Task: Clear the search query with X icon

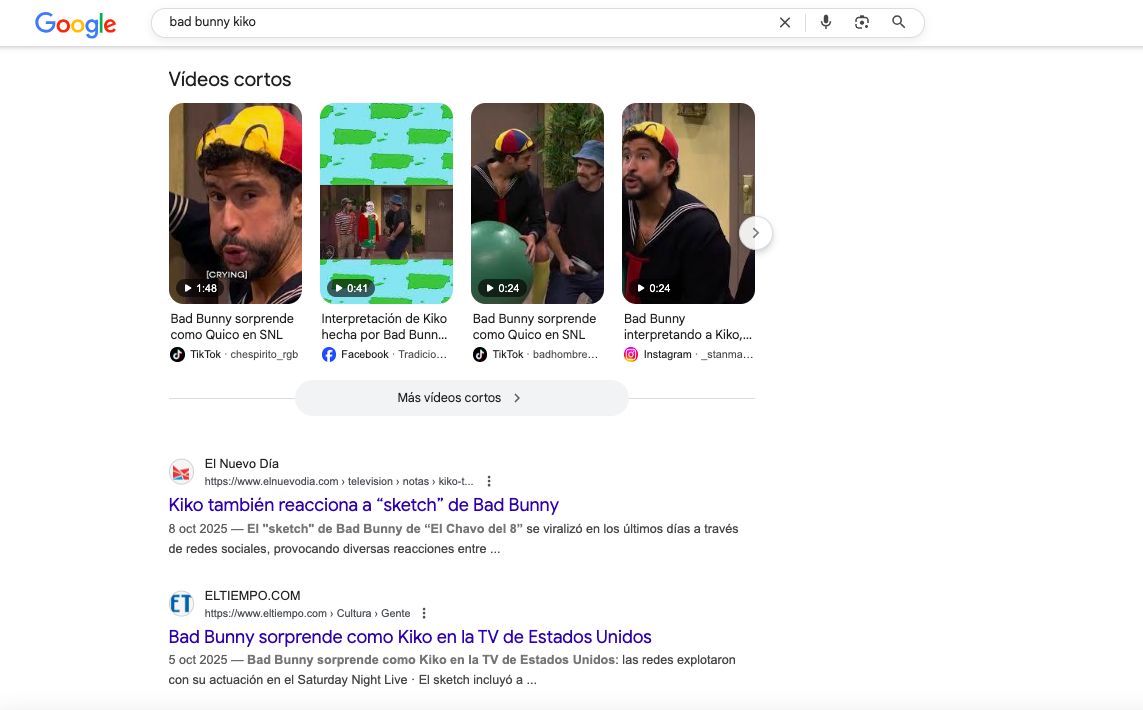Action: pyautogui.click(x=785, y=22)
